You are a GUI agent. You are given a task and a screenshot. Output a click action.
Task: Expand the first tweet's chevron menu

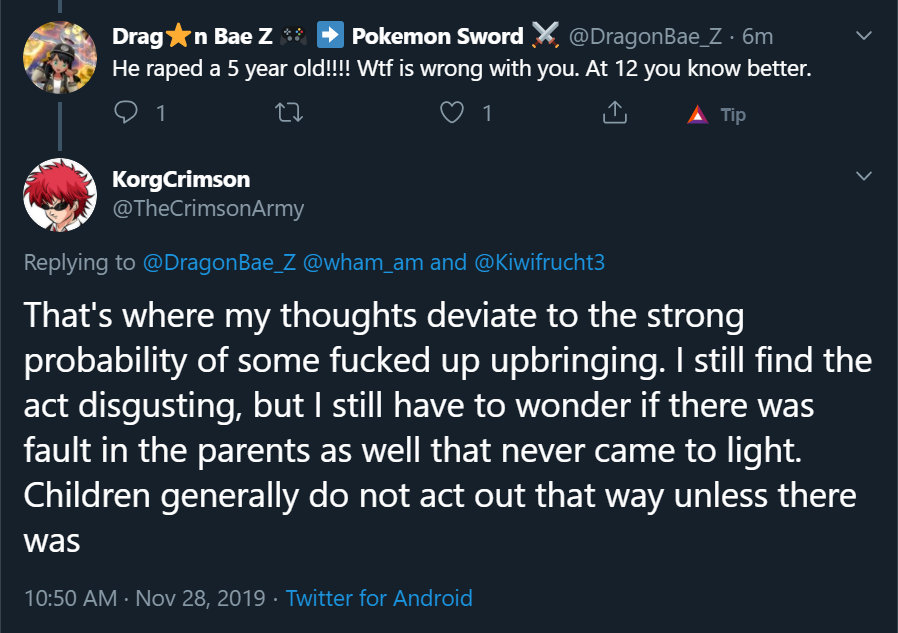(864, 36)
